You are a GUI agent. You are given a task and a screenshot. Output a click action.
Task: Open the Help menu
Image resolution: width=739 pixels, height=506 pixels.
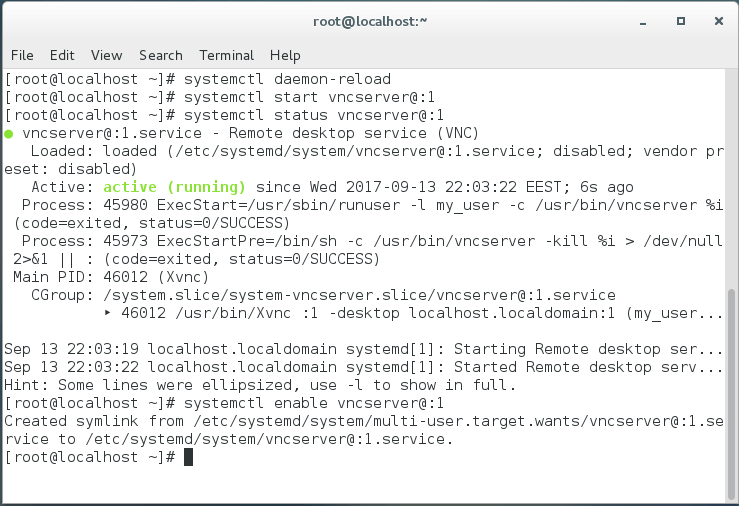coord(285,55)
